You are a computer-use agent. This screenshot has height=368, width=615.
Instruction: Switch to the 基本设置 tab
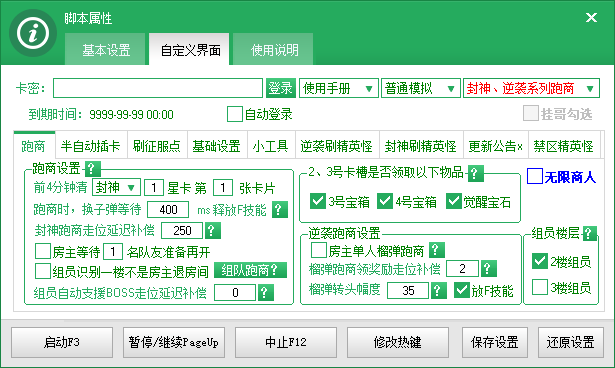(x=106, y=50)
